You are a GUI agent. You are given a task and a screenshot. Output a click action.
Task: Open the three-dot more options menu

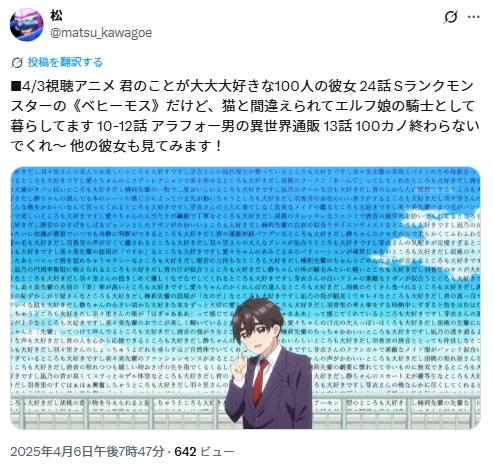pos(474,17)
